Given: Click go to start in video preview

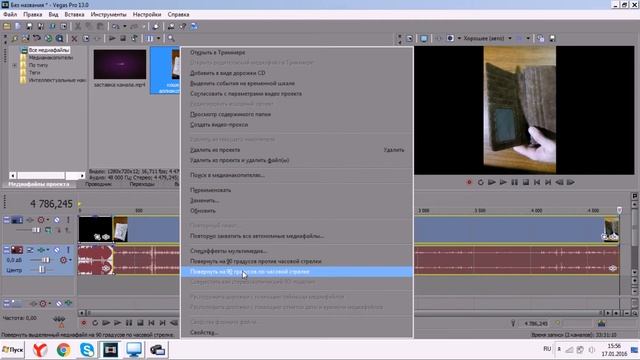Looking at the screenshot, I should [x=537, y=182].
